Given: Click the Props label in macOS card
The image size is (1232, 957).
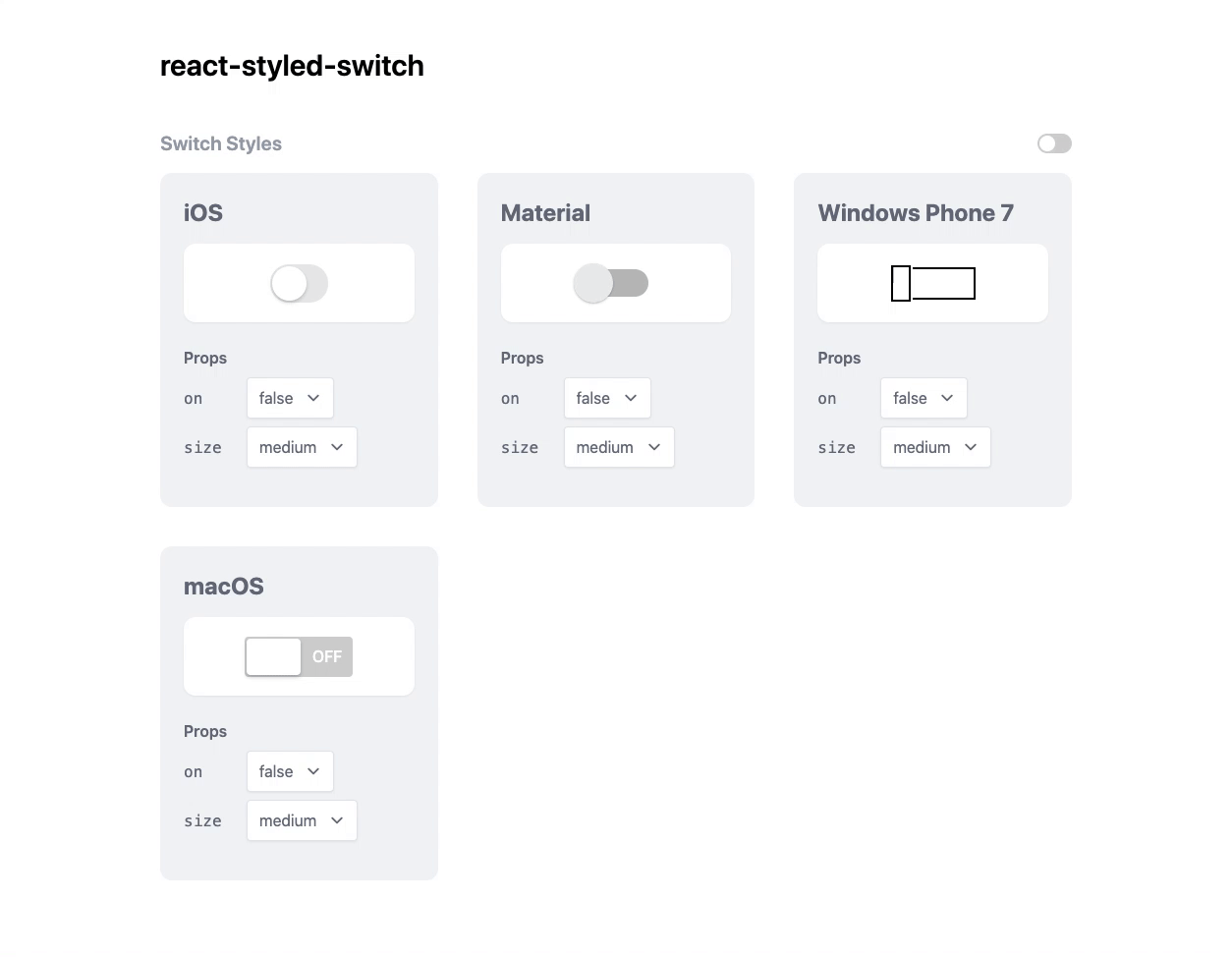Looking at the screenshot, I should pyautogui.click(x=205, y=731).
